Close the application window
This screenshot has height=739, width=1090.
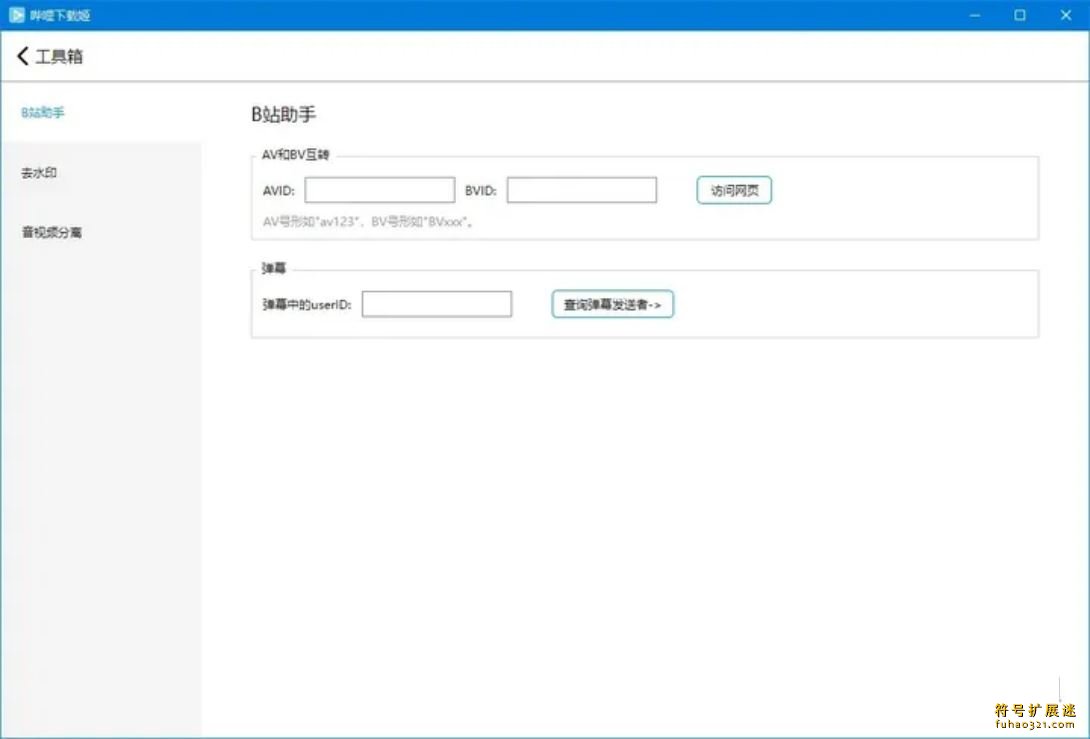pos(1066,15)
